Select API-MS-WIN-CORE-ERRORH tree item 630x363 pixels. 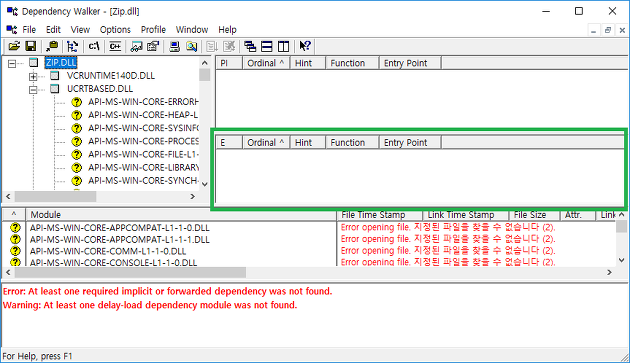click(x=143, y=102)
